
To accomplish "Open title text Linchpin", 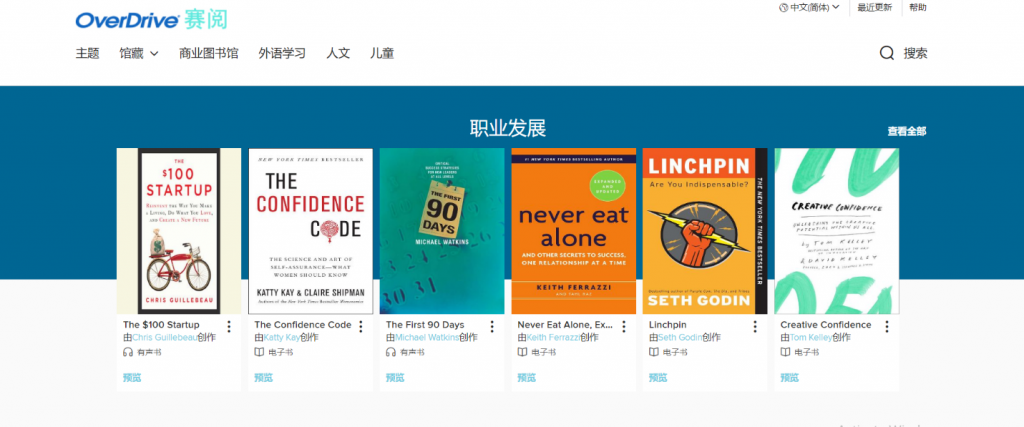I will tap(668, 324).
